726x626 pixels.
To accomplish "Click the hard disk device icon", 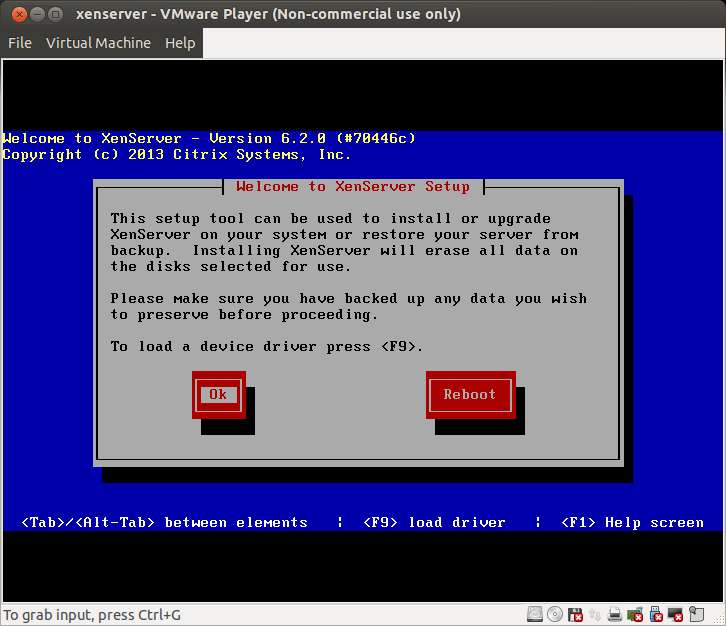I will 535,614.
